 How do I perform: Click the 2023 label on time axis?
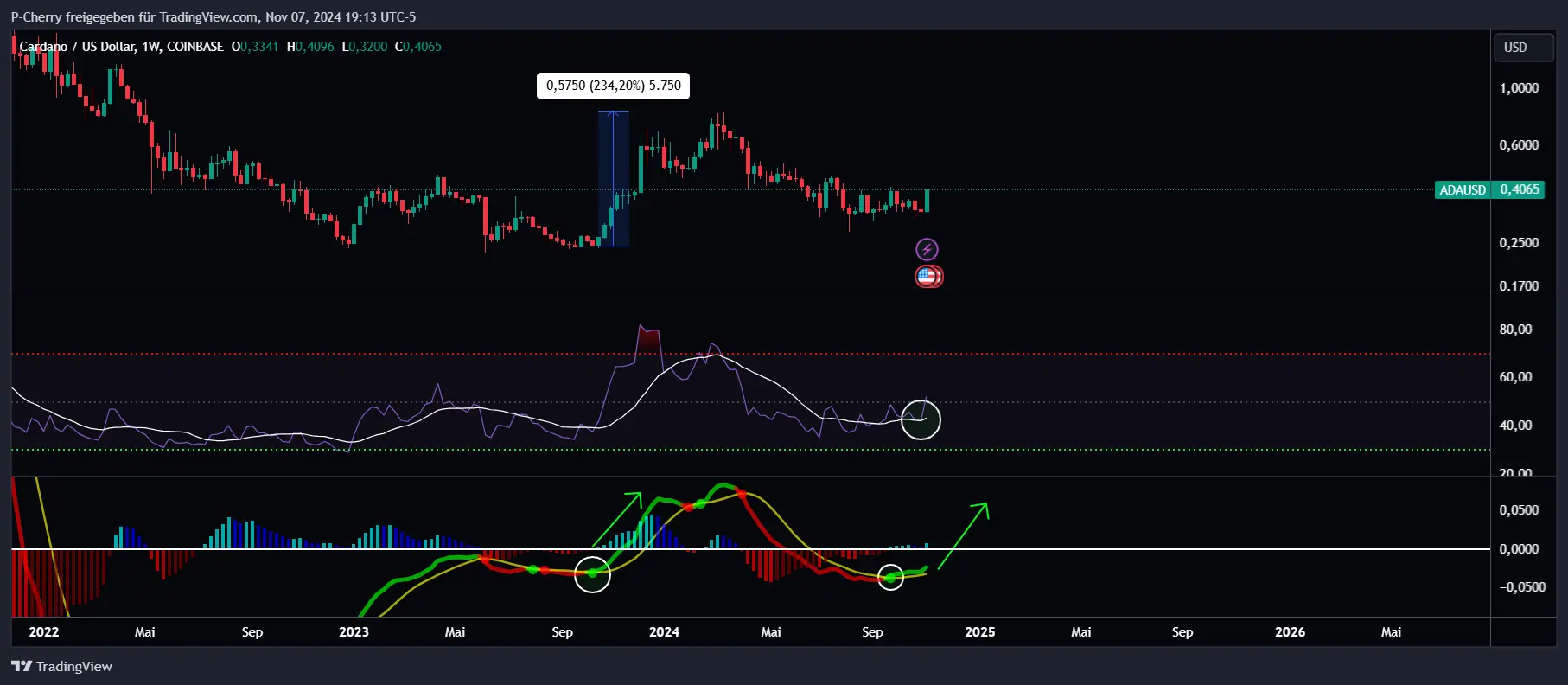point(354,632)
